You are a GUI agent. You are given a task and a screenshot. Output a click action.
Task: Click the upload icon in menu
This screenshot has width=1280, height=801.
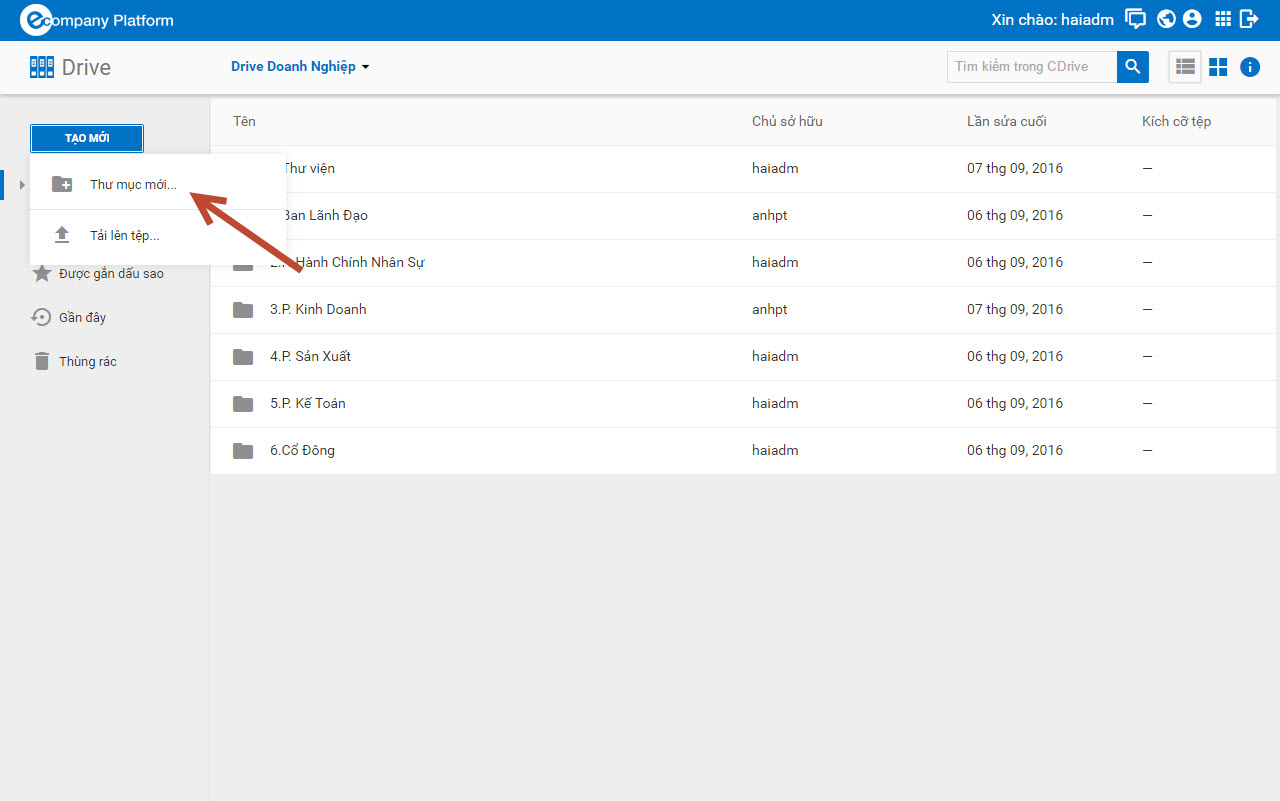(62, 235)
